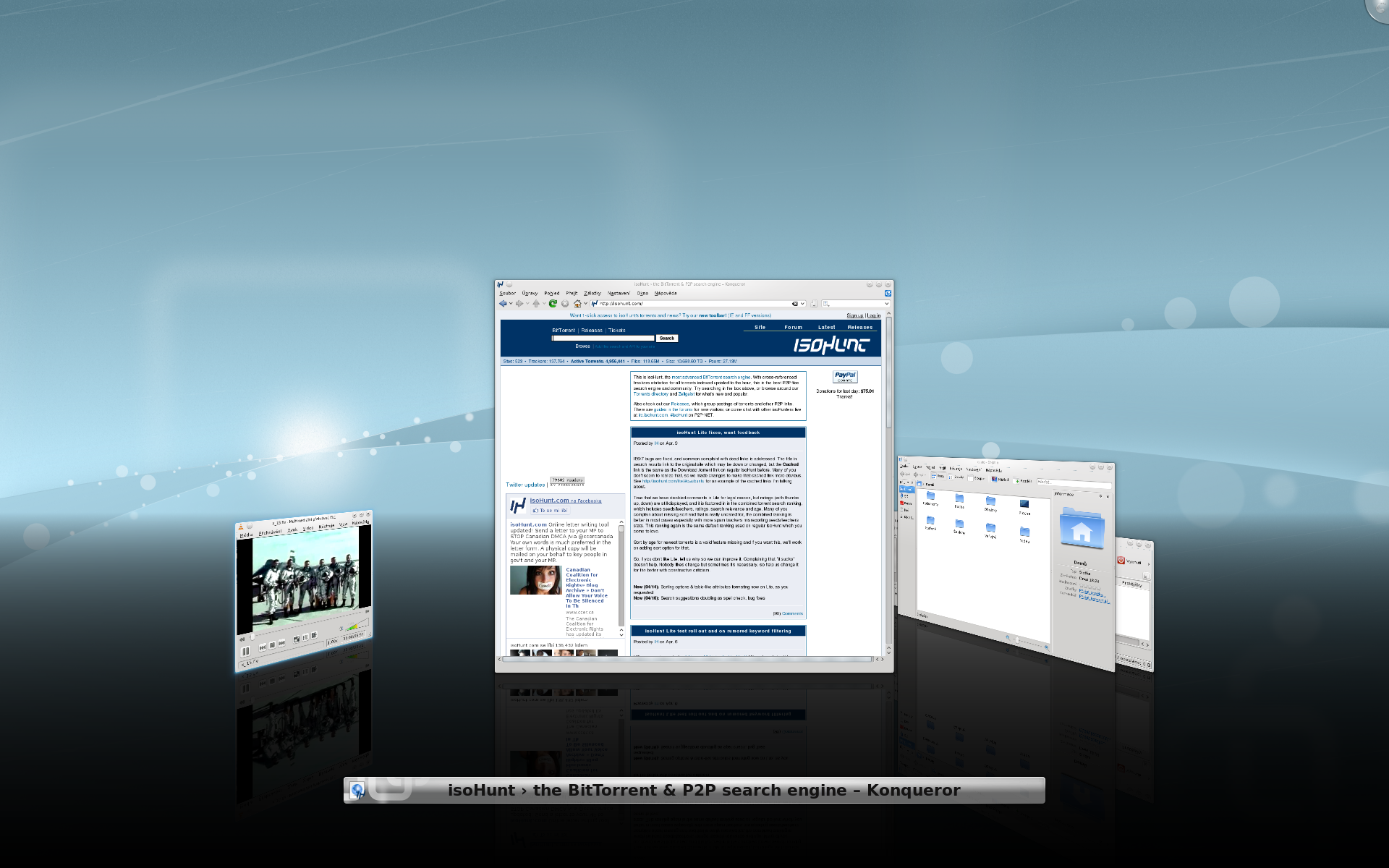The width and height of the screenshot is (1389, 868).
Task: Click the isoHunt.com na Facebooku link
Action: (566, 501)
